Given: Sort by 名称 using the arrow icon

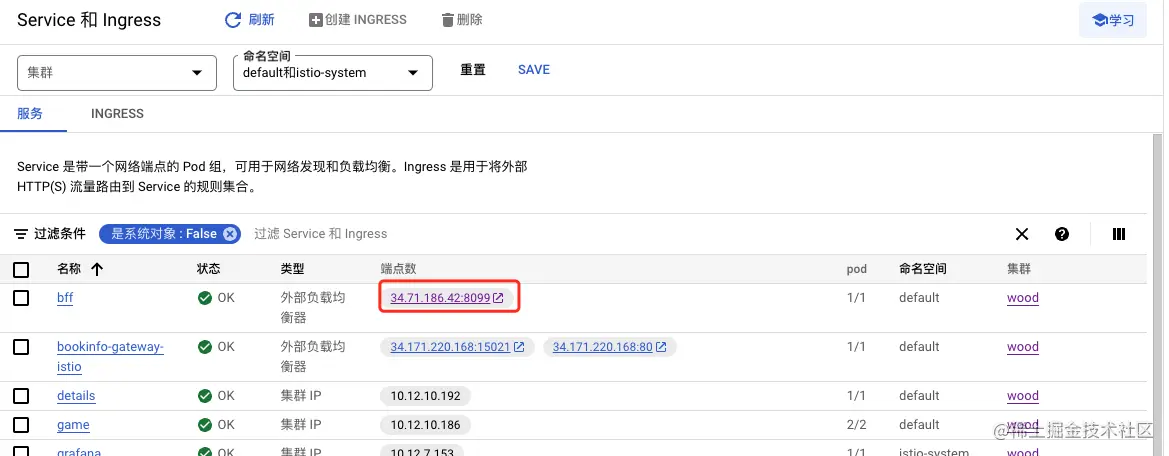Looking at the screenshot, I should coord(97,269).
